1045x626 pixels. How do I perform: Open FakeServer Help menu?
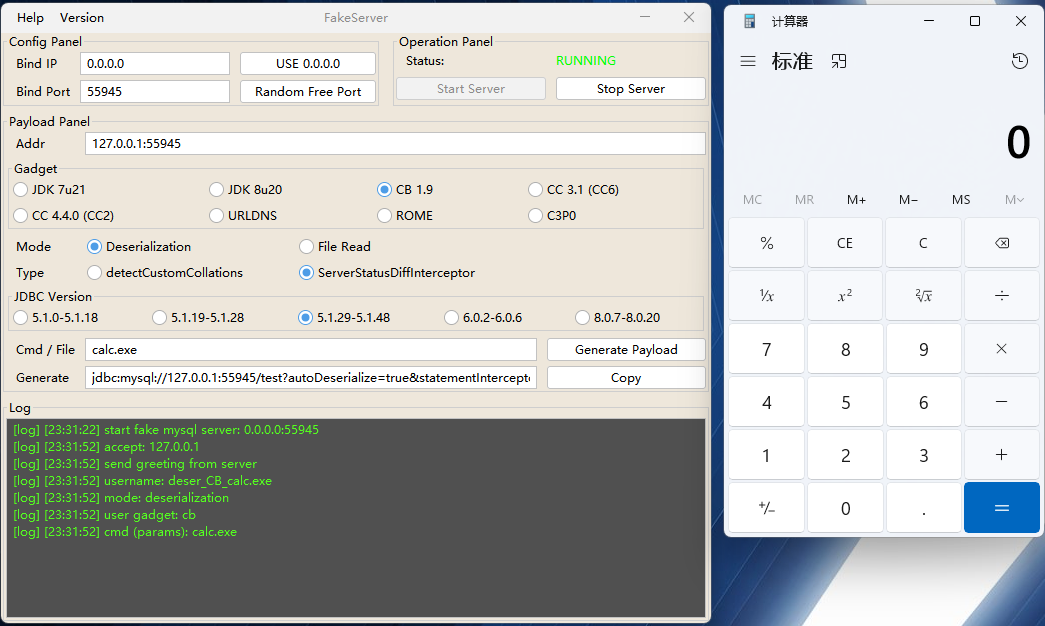coord(30,18)
